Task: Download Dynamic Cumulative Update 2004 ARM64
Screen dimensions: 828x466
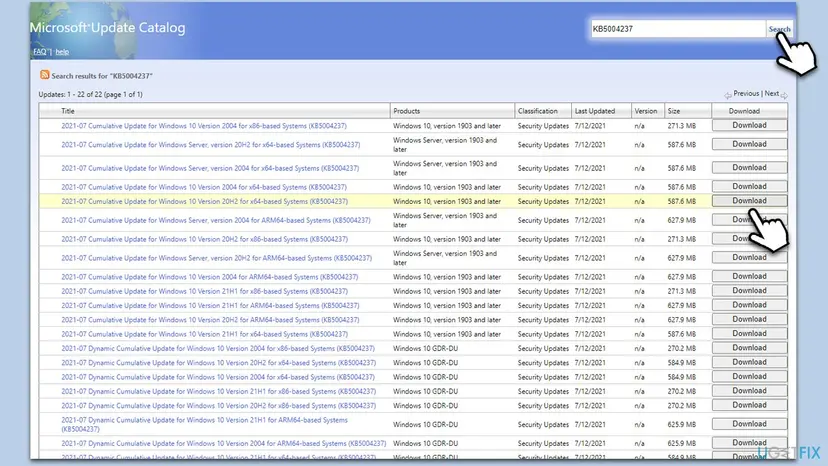Action: (749, 443)
